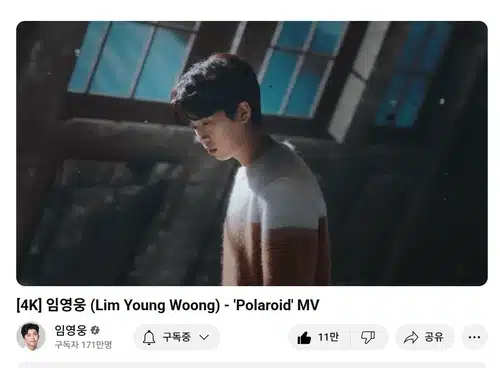Expand the 구독중 subscription chevron

coord(204,337)
